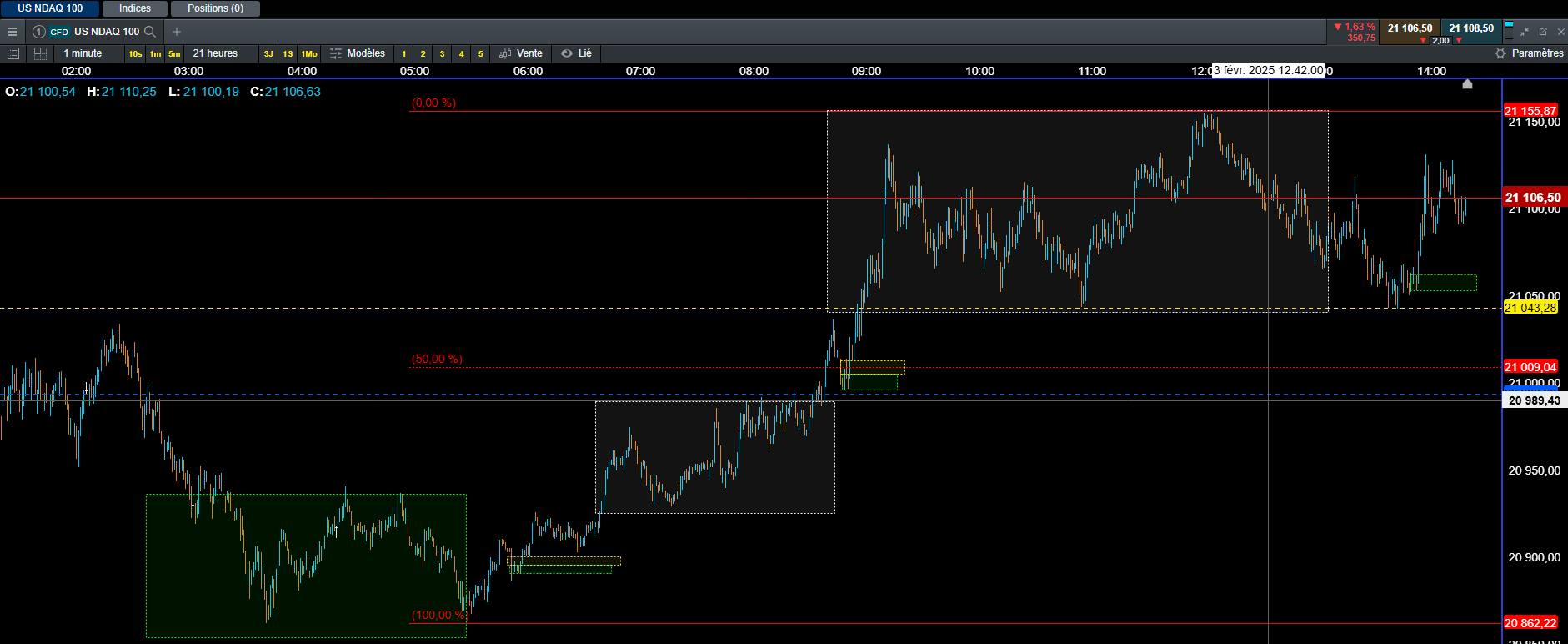Toggle the Lié eye link option

576,53
